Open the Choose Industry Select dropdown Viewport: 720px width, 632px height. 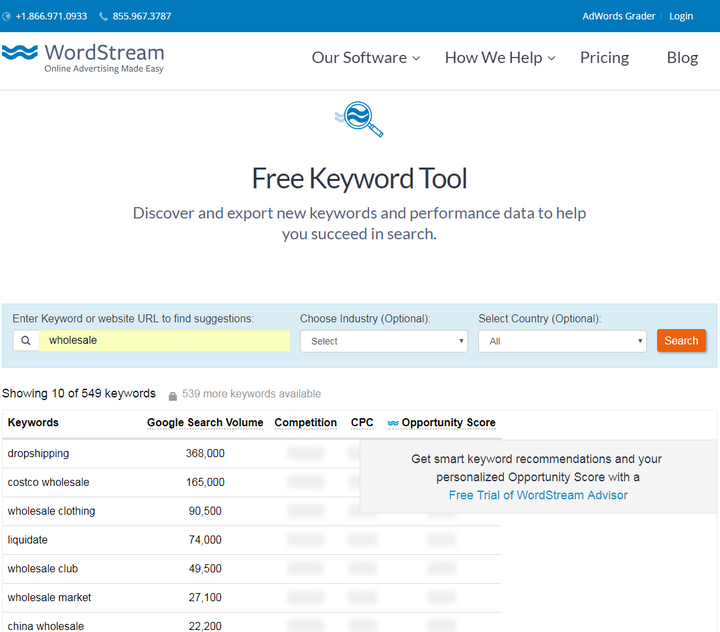tap(384, 341)
